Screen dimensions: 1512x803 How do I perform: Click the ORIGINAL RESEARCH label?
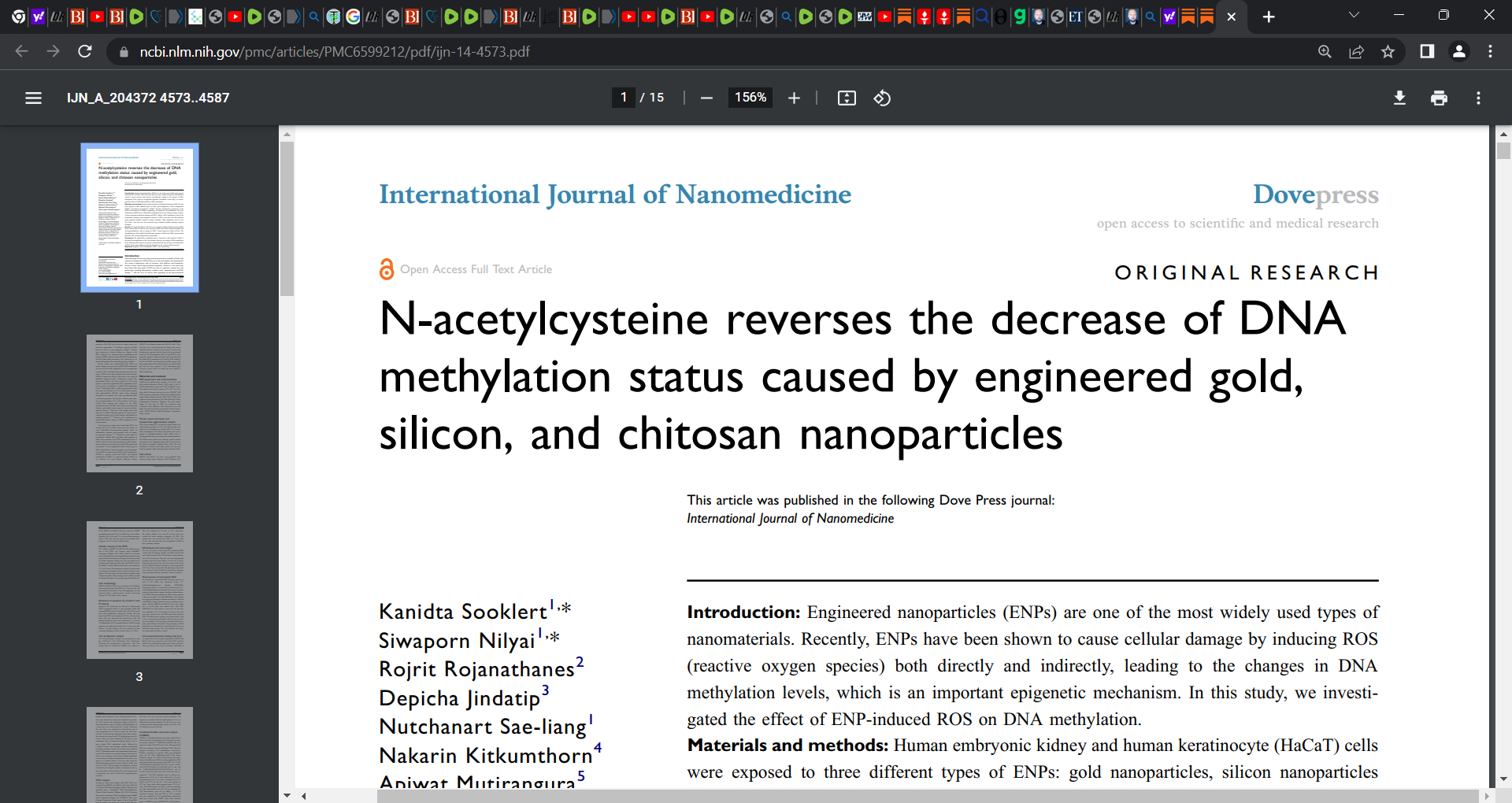tap(1247, 272)
